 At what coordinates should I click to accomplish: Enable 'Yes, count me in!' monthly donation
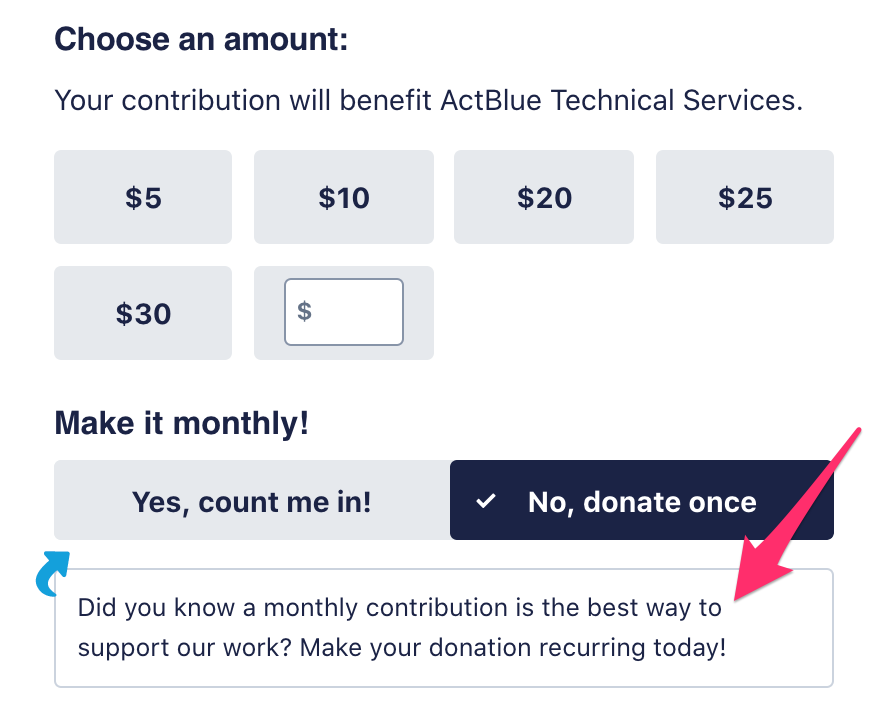(x=251, y=500)
